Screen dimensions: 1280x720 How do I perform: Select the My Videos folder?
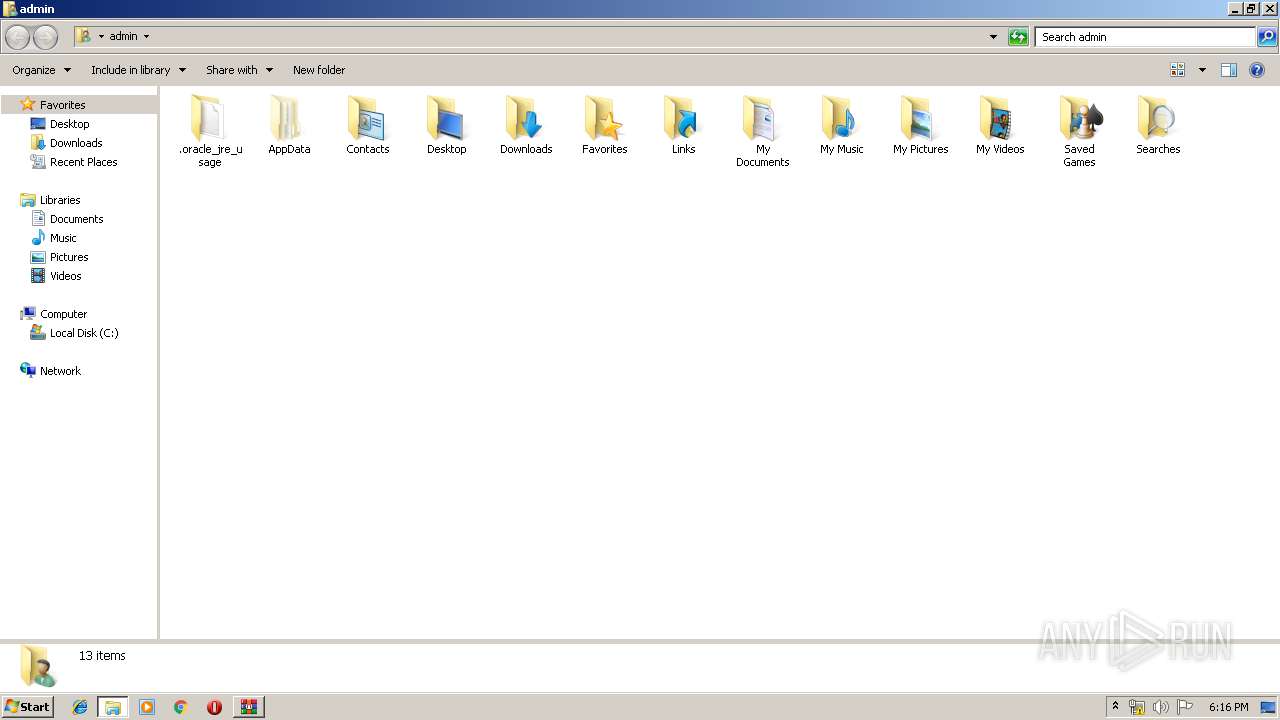1000,125
